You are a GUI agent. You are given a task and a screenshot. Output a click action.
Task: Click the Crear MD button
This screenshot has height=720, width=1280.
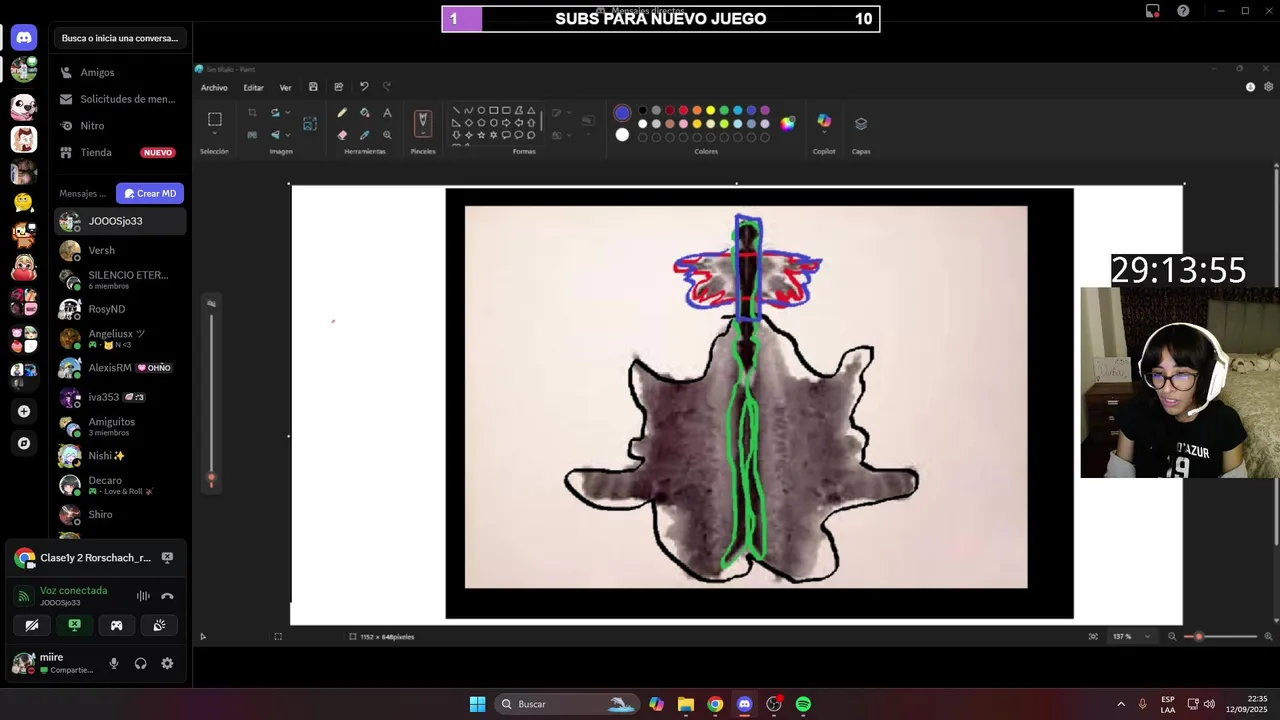pos(150,194)
